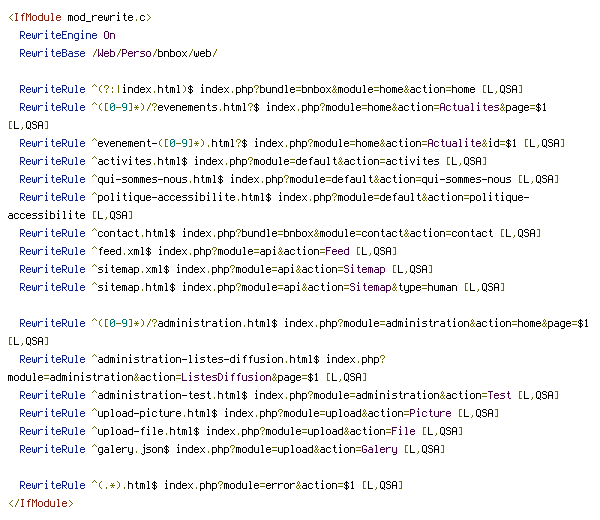Click the sitemap.xml rewrite rule
This screenshot has width=600, height=520.
click(x=226, y=269)
